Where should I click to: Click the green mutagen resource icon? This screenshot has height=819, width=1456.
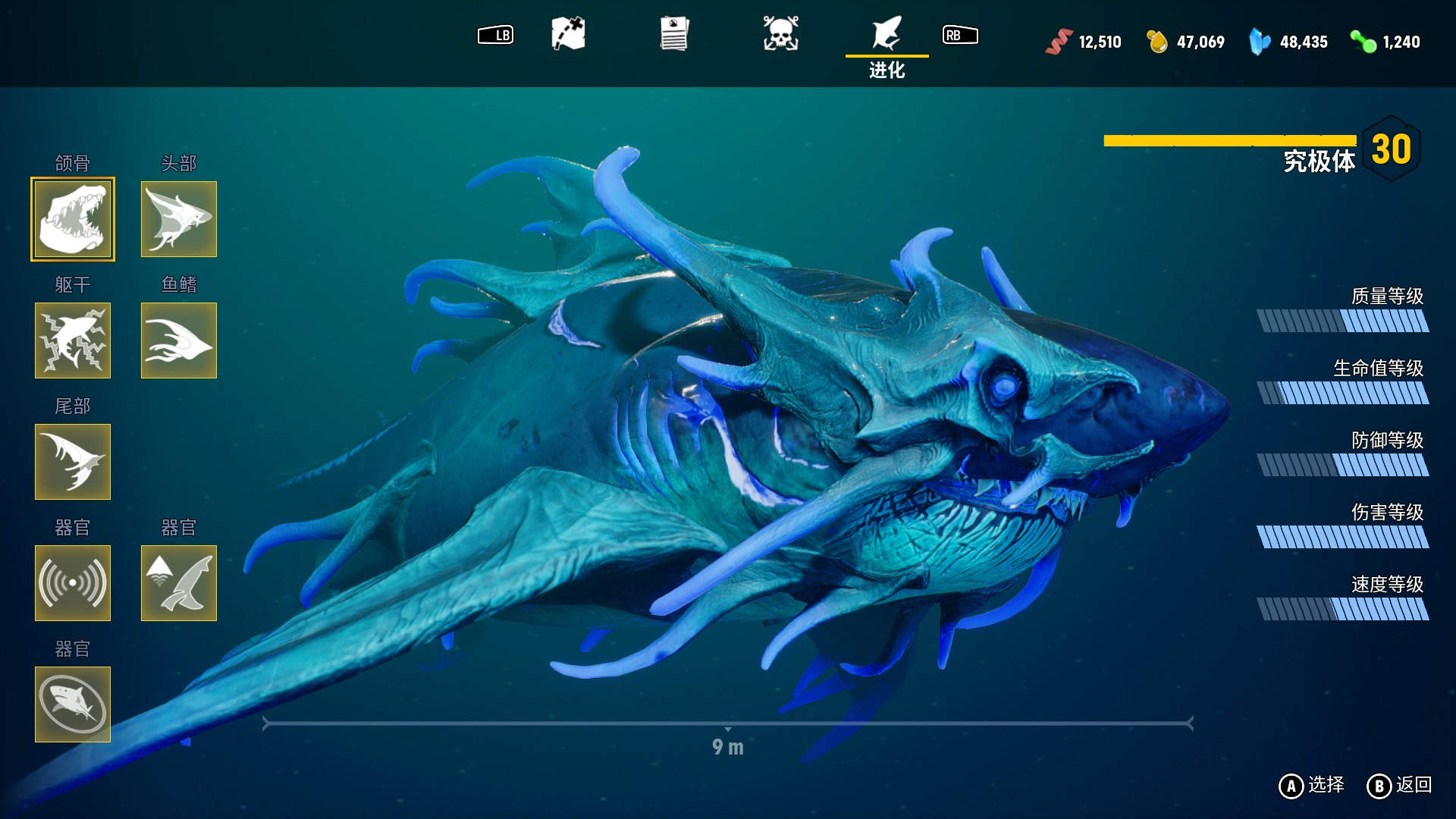coord(1363,42)
